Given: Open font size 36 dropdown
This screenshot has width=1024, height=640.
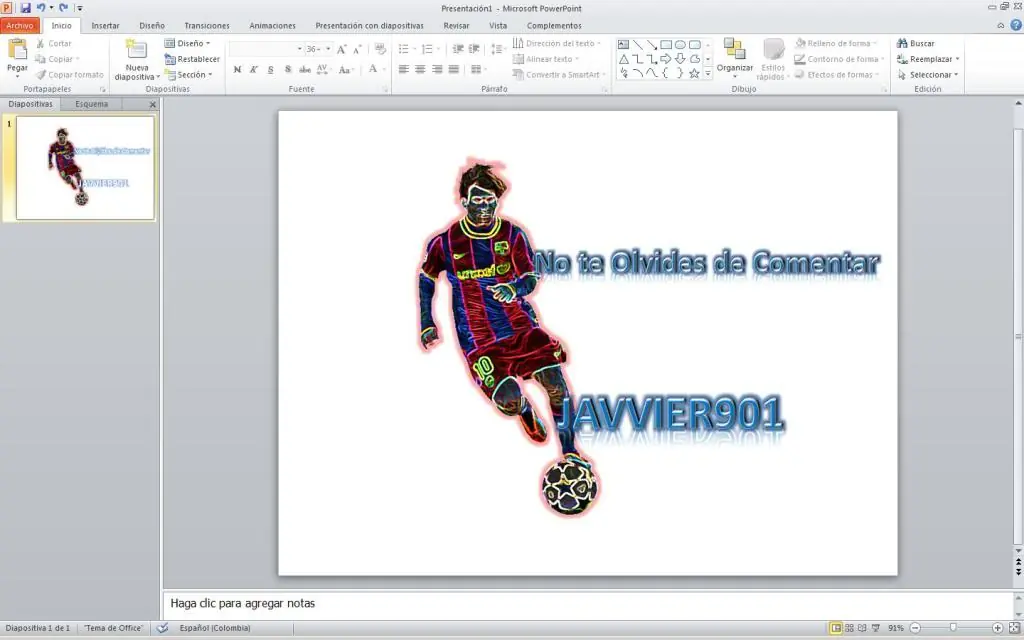Looking at the screenshot, I should pos(328,49).
